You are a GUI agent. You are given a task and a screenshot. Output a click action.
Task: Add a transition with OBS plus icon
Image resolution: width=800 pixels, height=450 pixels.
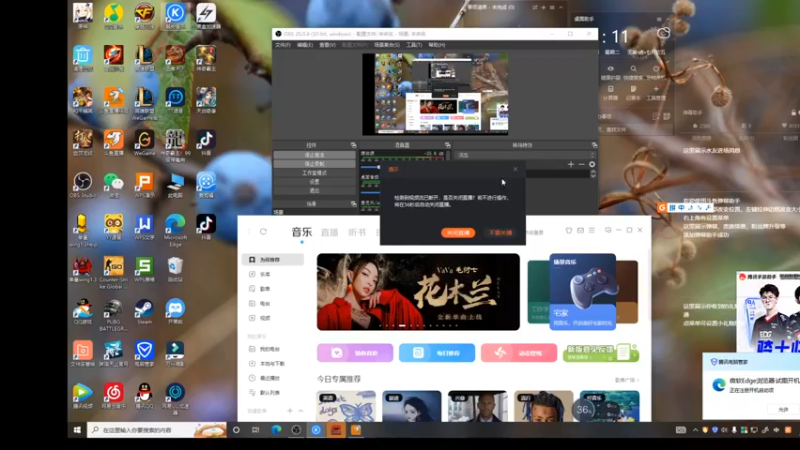570,164
